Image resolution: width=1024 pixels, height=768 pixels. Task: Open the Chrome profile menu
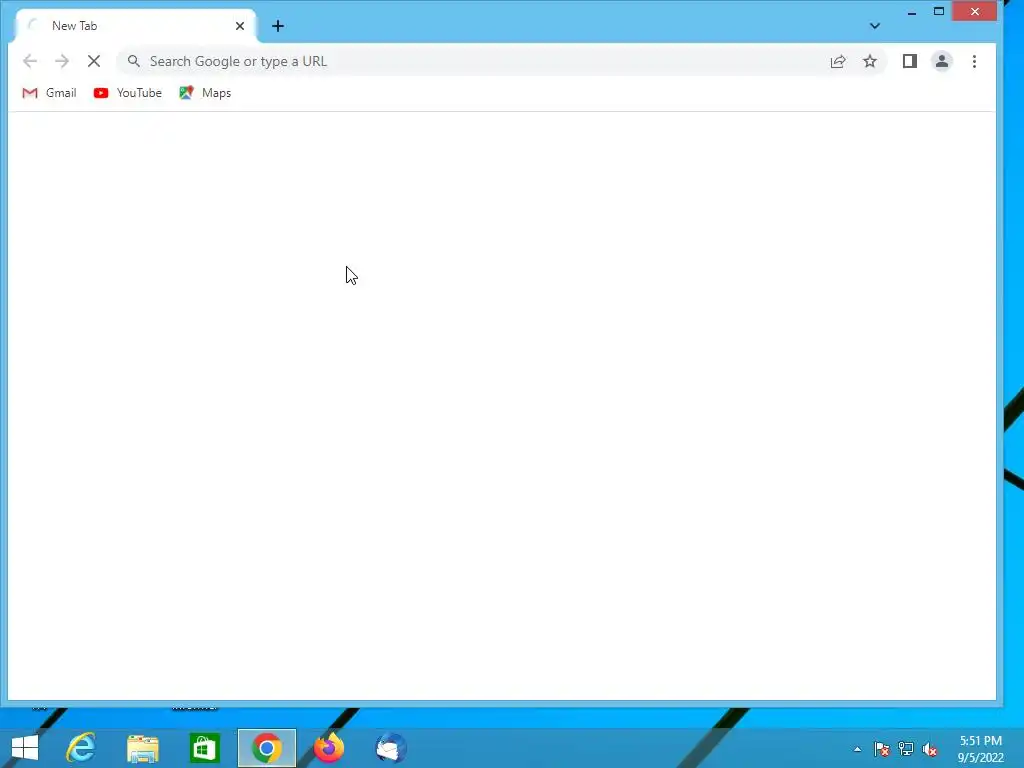942,61
